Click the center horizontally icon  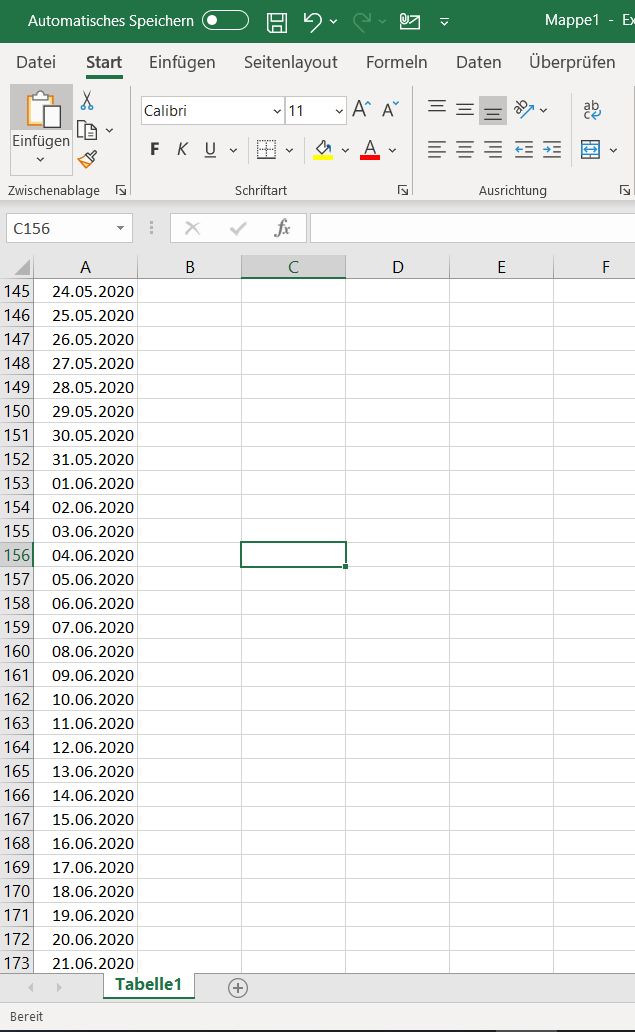click(465, 149)
